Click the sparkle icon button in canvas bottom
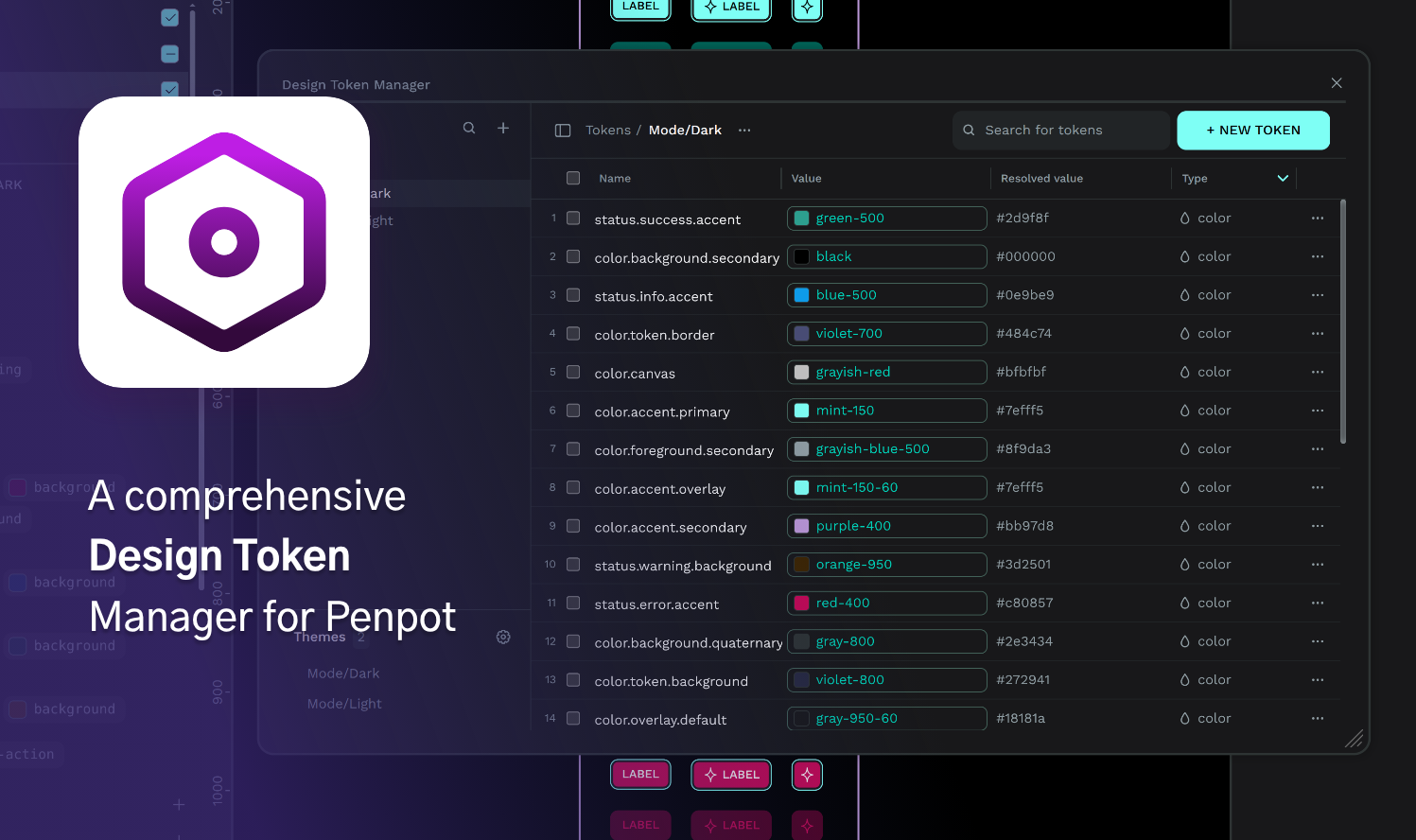The width and height of the screenshot is (1416, 840). click(807, 775)
